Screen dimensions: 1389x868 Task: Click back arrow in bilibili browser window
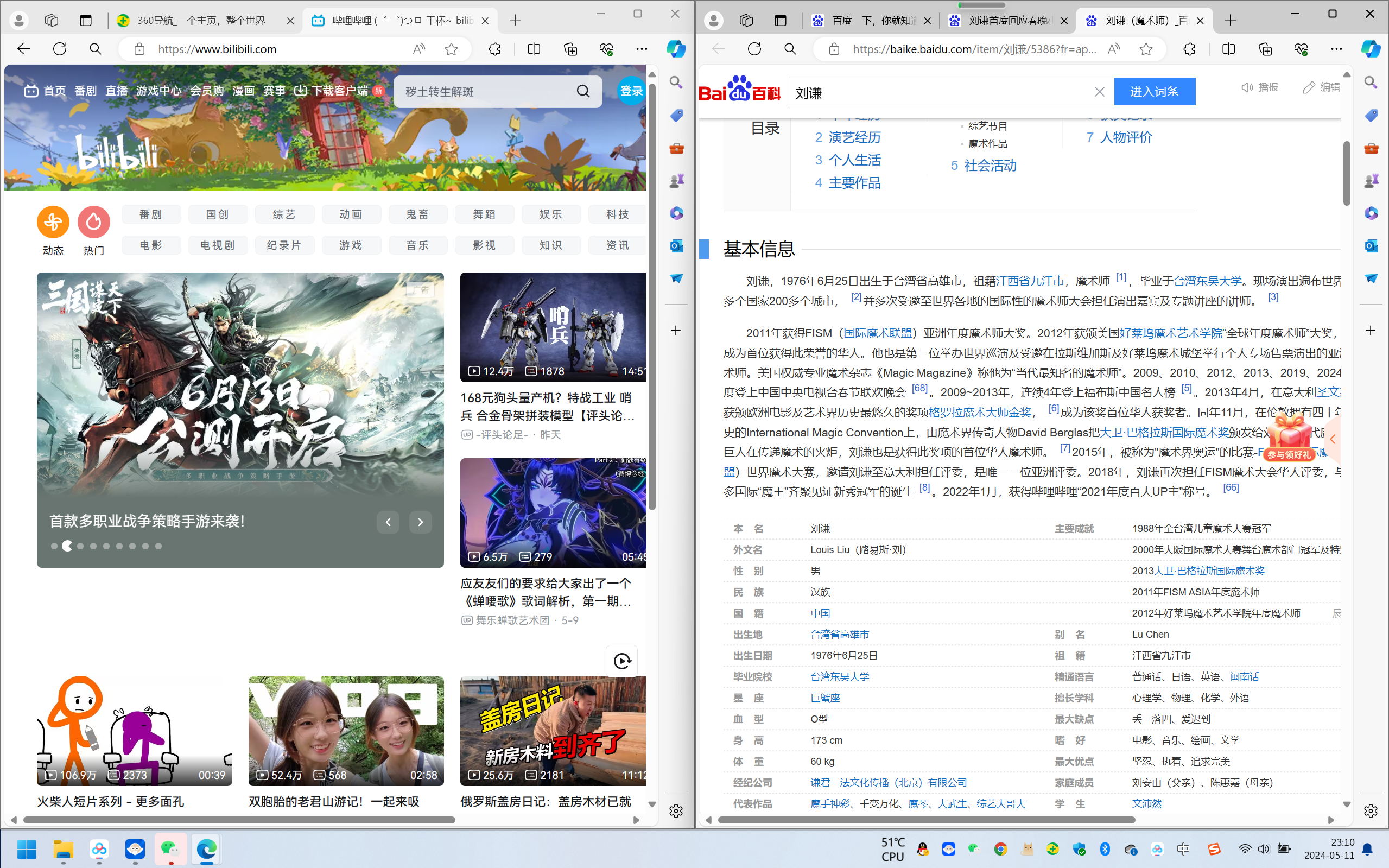click(23, 49)
